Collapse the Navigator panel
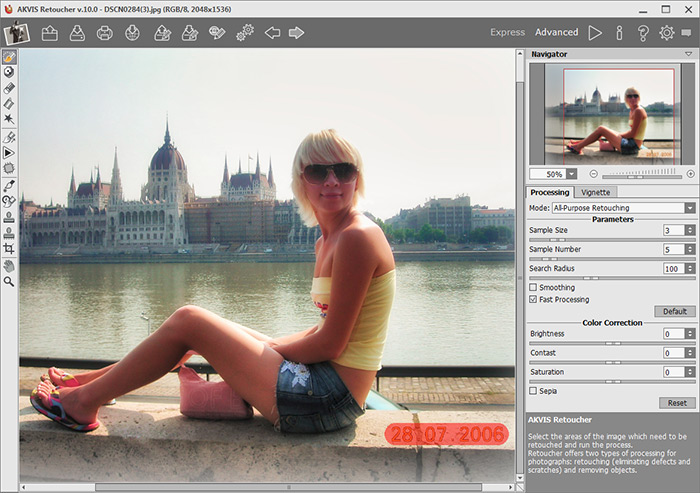 point(689,54)
